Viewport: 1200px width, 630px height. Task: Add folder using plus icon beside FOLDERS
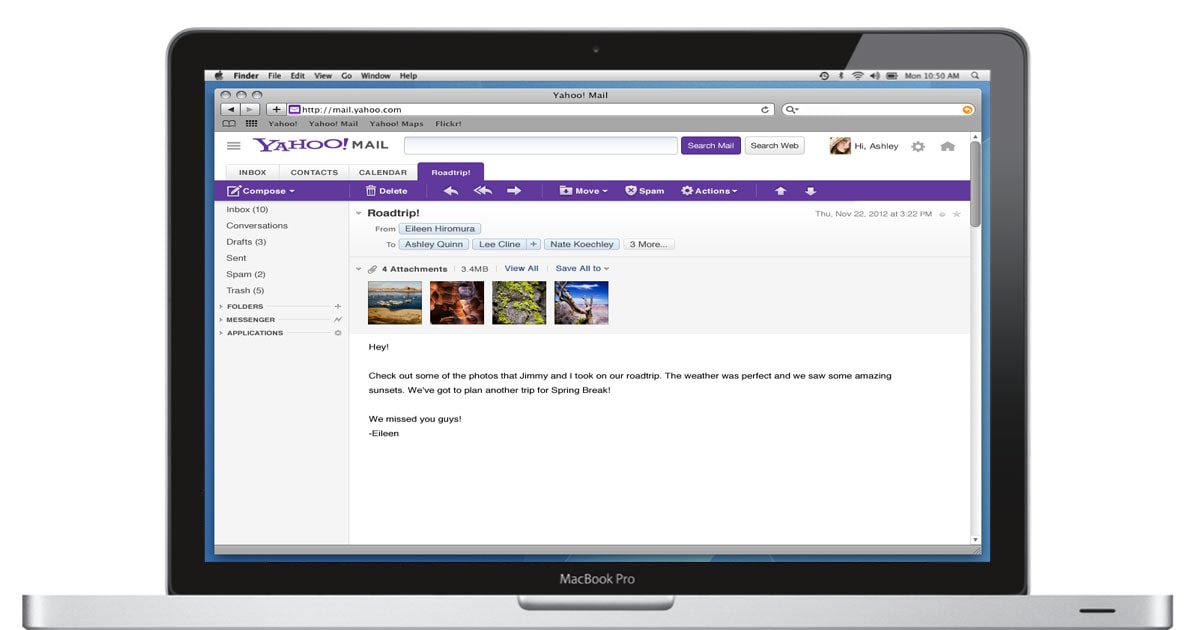(338, 306)
